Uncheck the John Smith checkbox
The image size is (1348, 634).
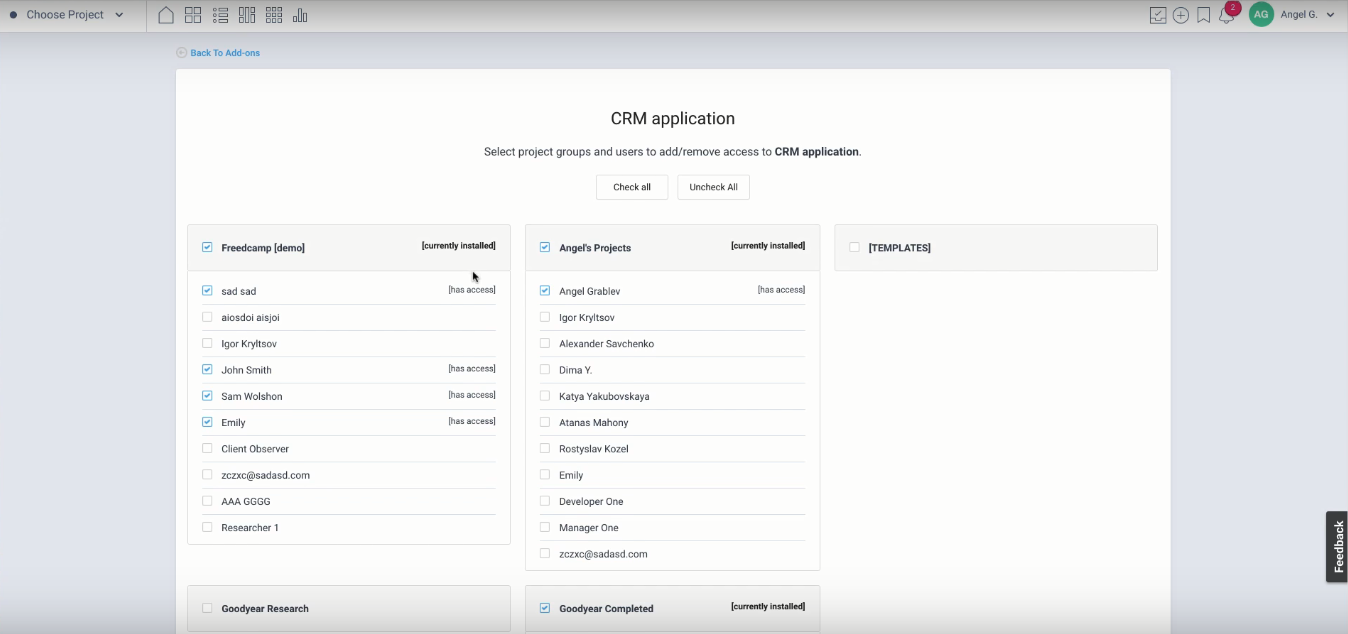click(207, 370)
